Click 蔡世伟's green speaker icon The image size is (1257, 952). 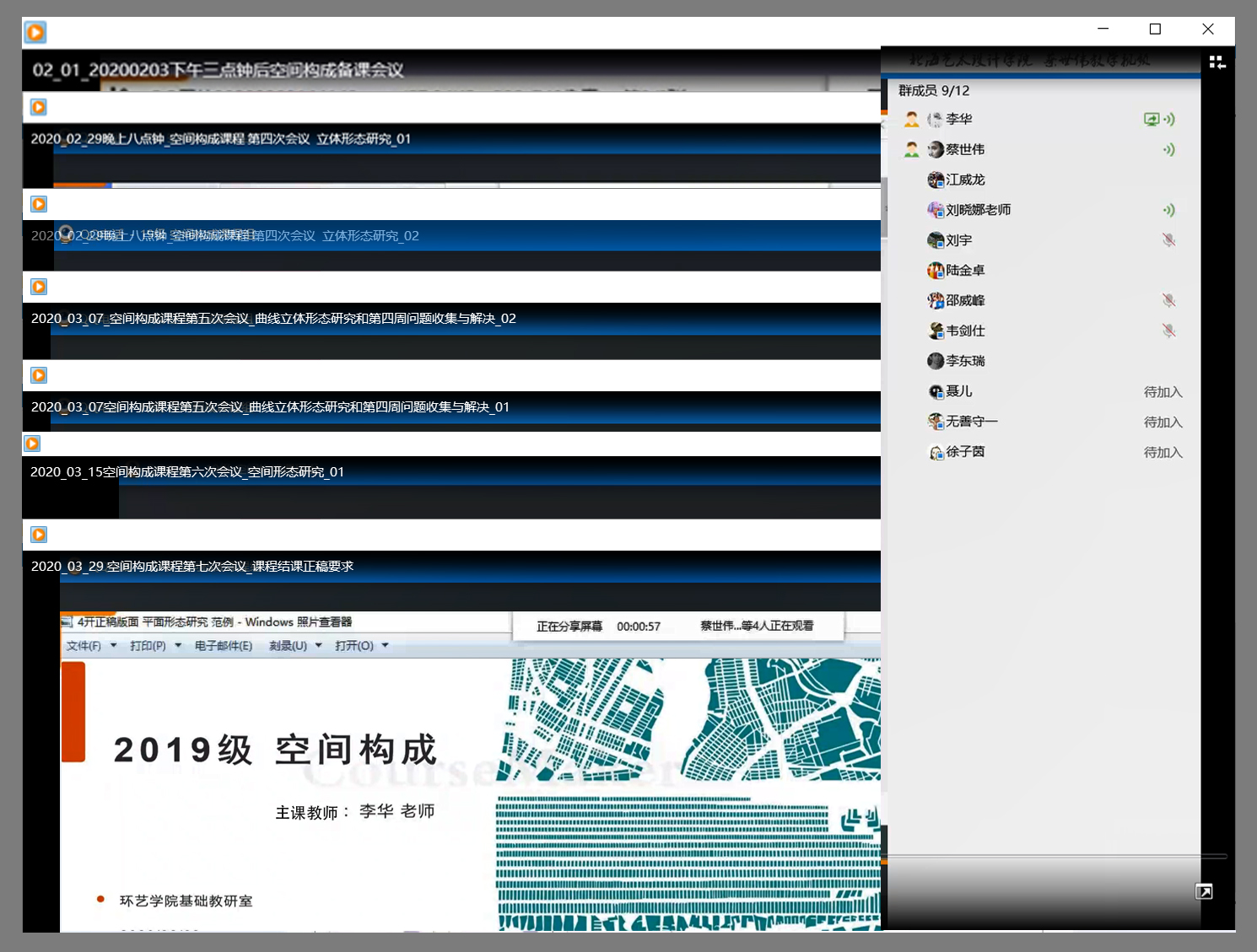click(x=1168, y=150)
